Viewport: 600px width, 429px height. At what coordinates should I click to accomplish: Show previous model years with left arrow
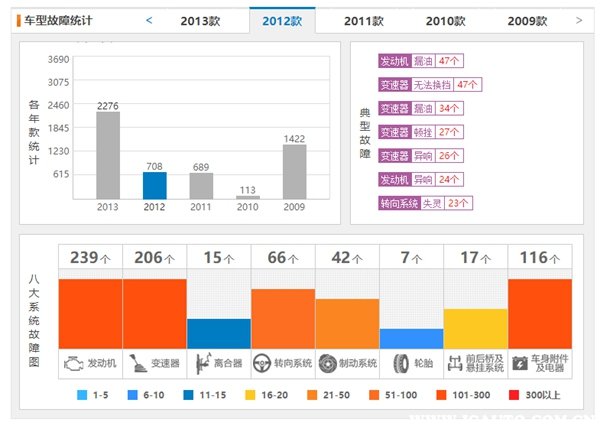tap(149, 20)
